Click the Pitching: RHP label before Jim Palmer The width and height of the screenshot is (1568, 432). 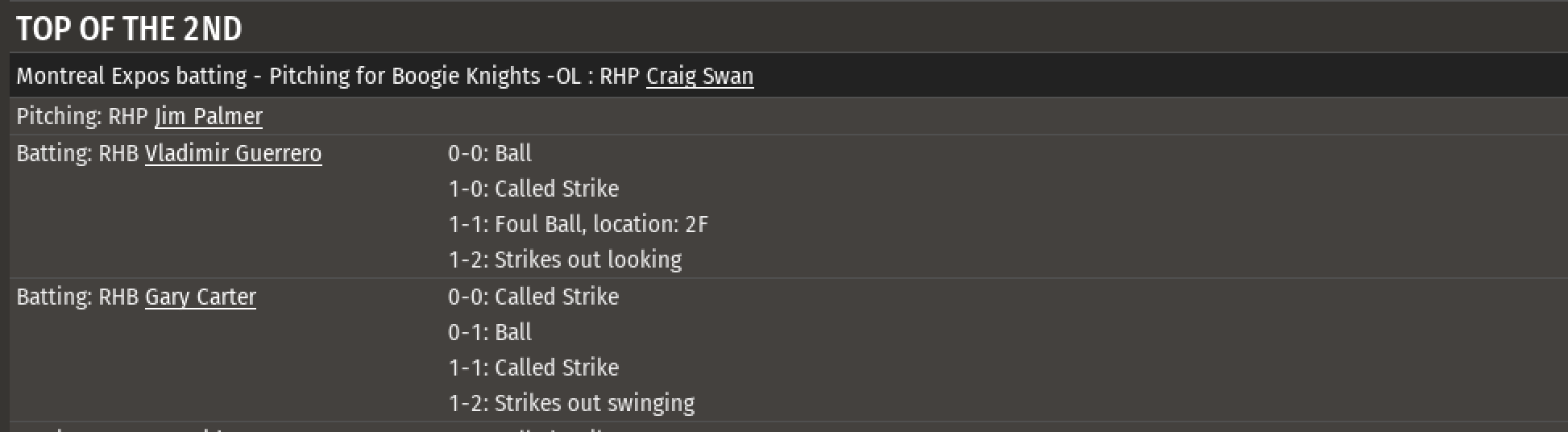tap(83, 116)
